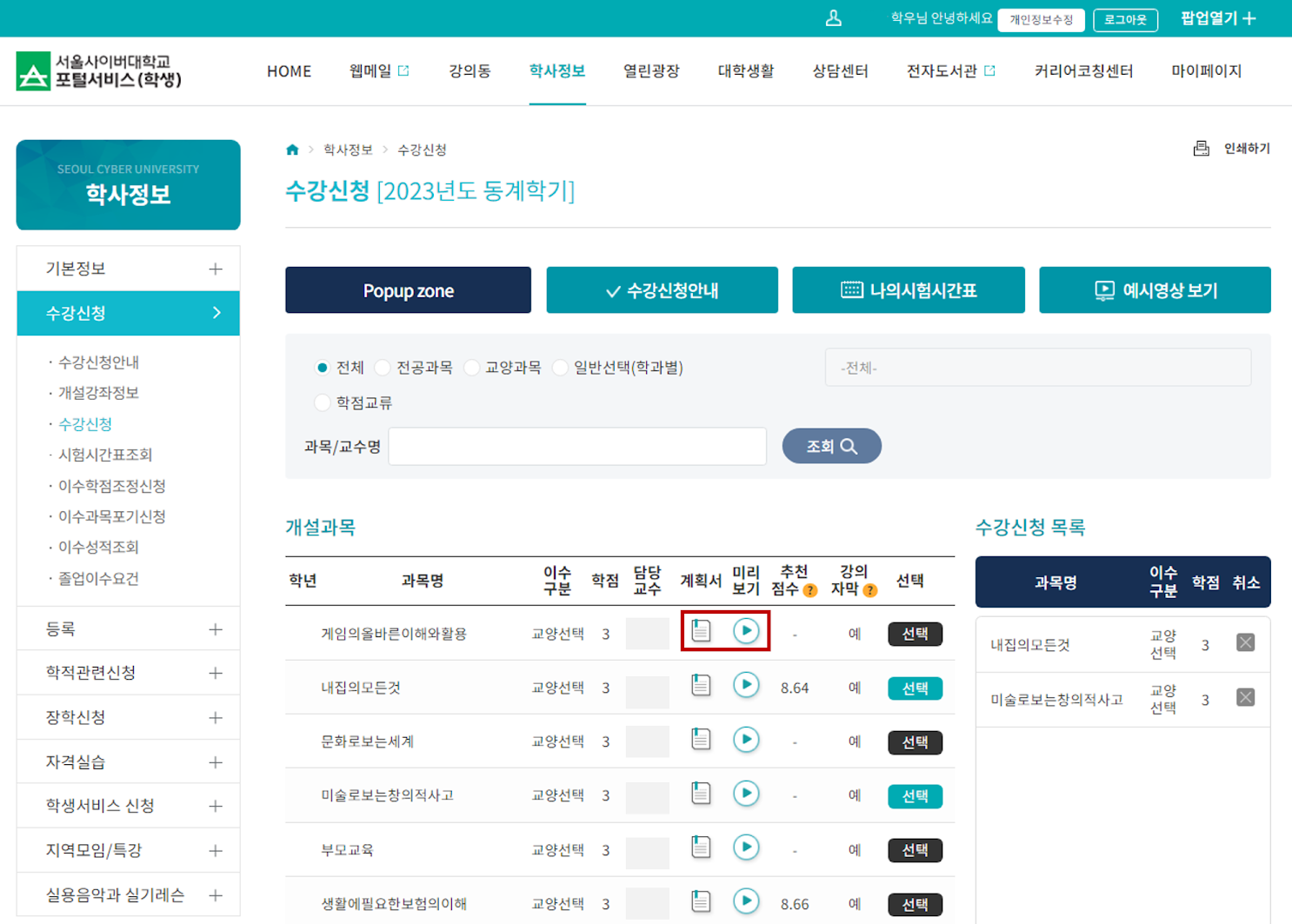Viewport: 1292px width, 924px height.
Task: Click the 과목/교수명 search input field
Action: [x=577, y=446]
